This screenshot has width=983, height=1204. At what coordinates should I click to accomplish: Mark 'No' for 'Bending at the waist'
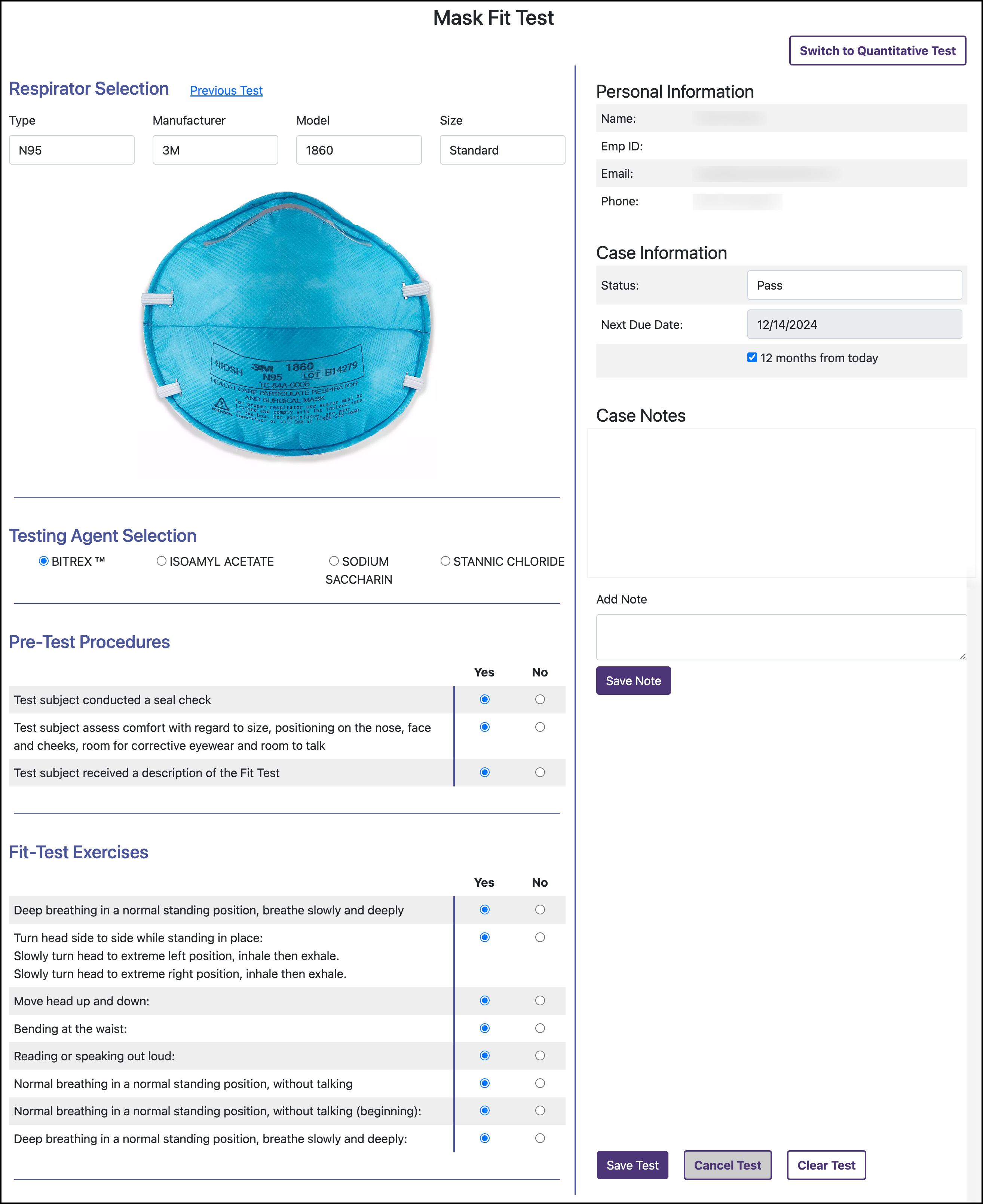coord(540,1029)
